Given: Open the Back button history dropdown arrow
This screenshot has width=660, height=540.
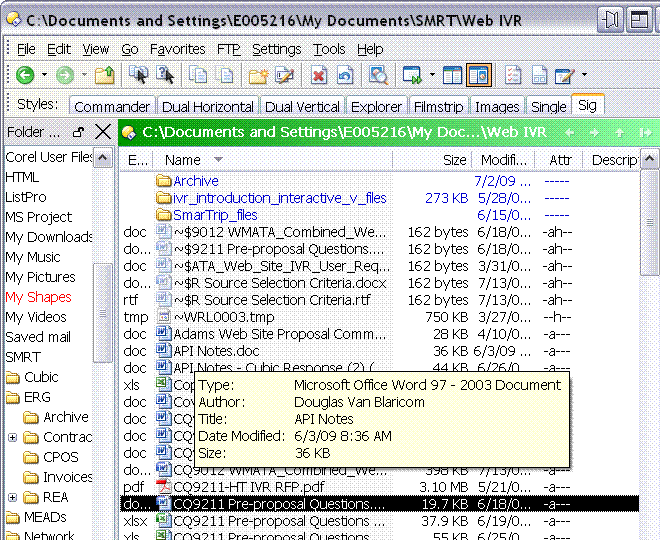Looking at the screenshot, I should point(44,75).
